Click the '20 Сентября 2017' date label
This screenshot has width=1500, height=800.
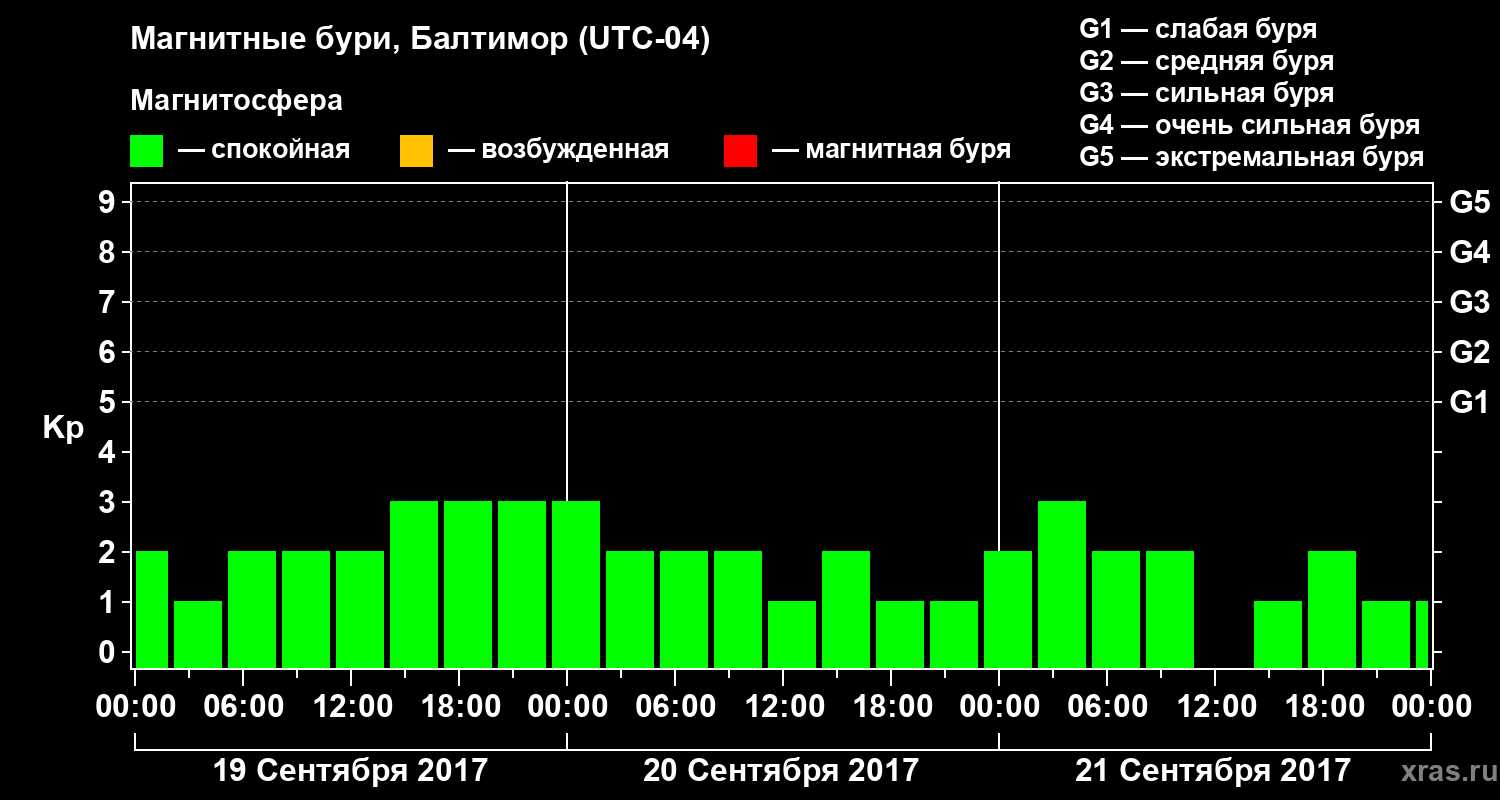click(x=781, y=770)
